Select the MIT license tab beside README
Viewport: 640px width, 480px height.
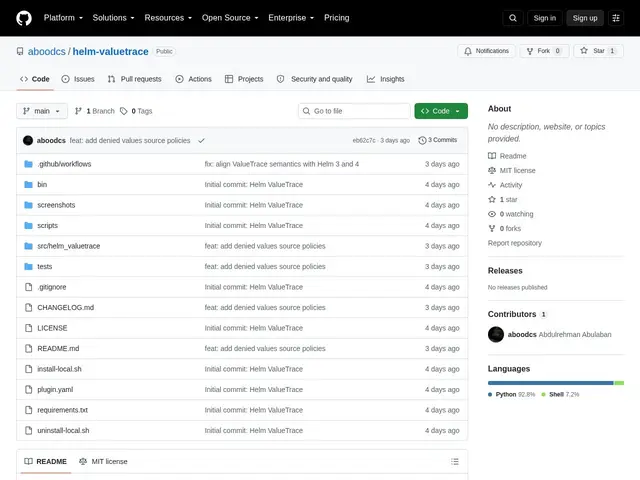tap(103, 462)
